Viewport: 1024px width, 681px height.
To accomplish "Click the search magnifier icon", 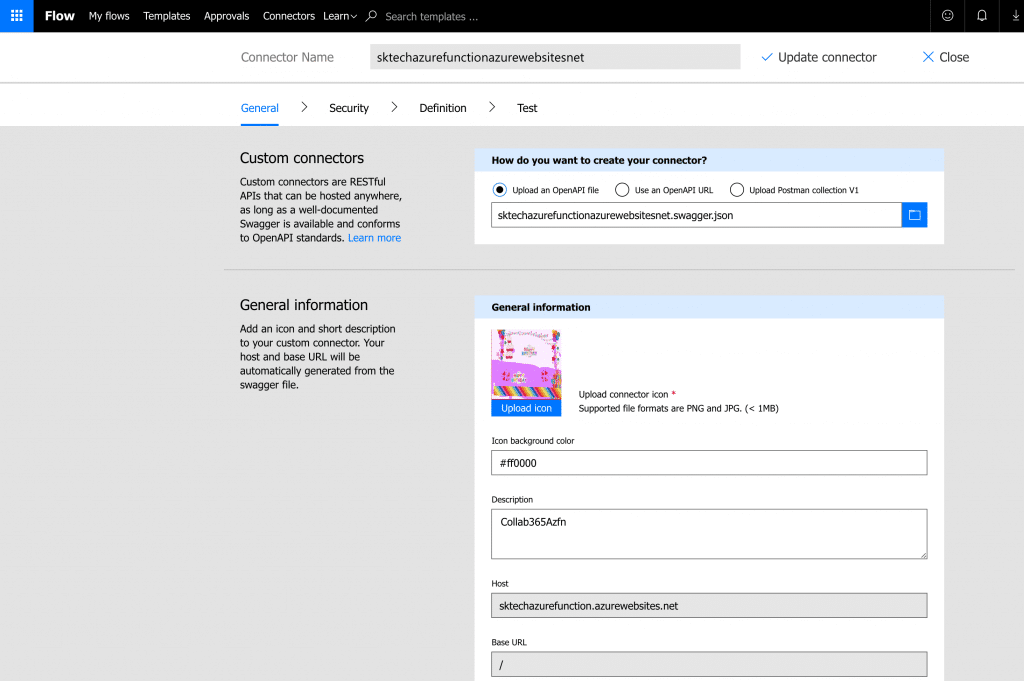I will coord(371,16).
